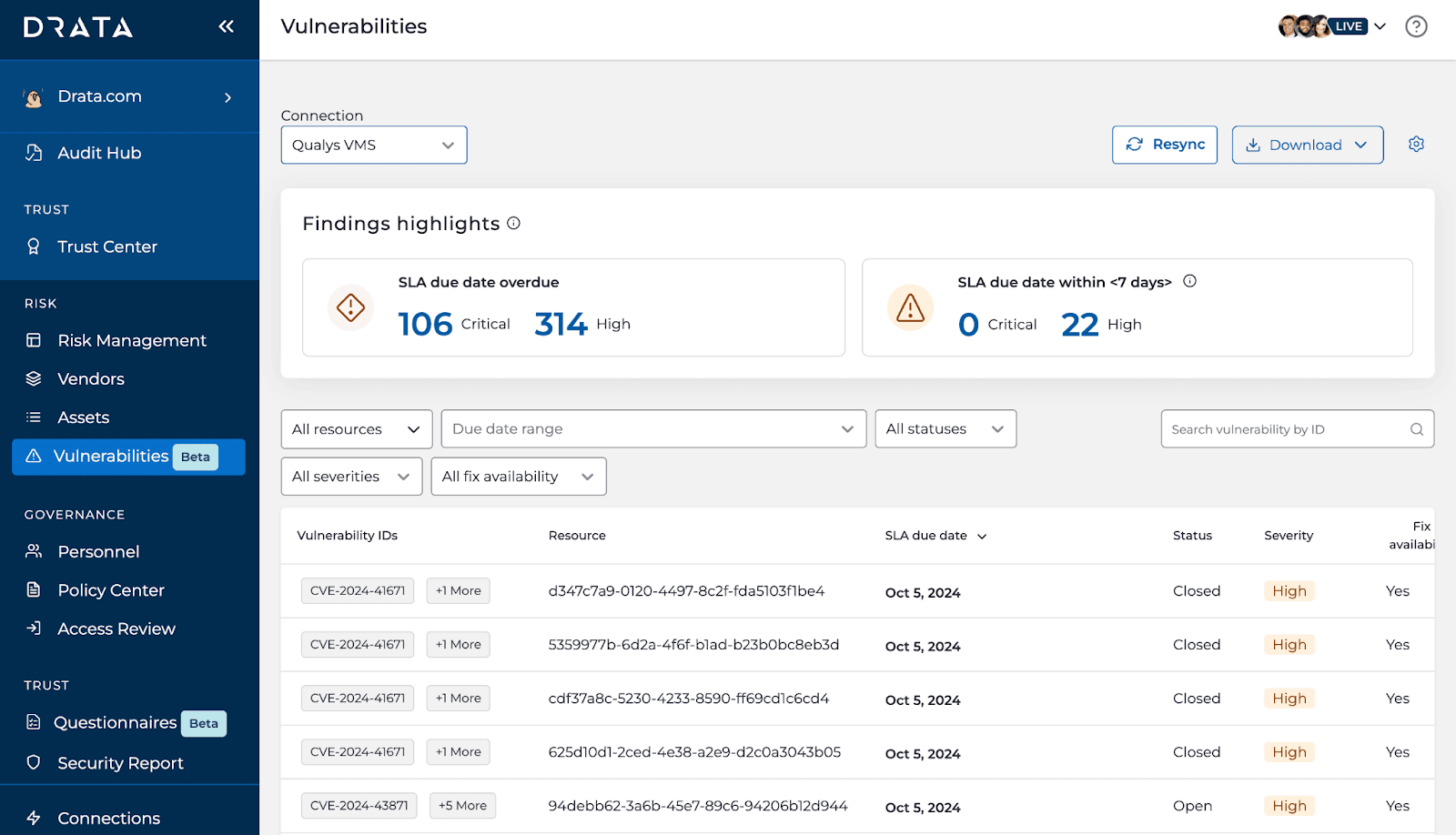This screenshot has height=835, width=1456.
Task: Click the info icon next to SLA within 7 days
Action: point(1189,281)
